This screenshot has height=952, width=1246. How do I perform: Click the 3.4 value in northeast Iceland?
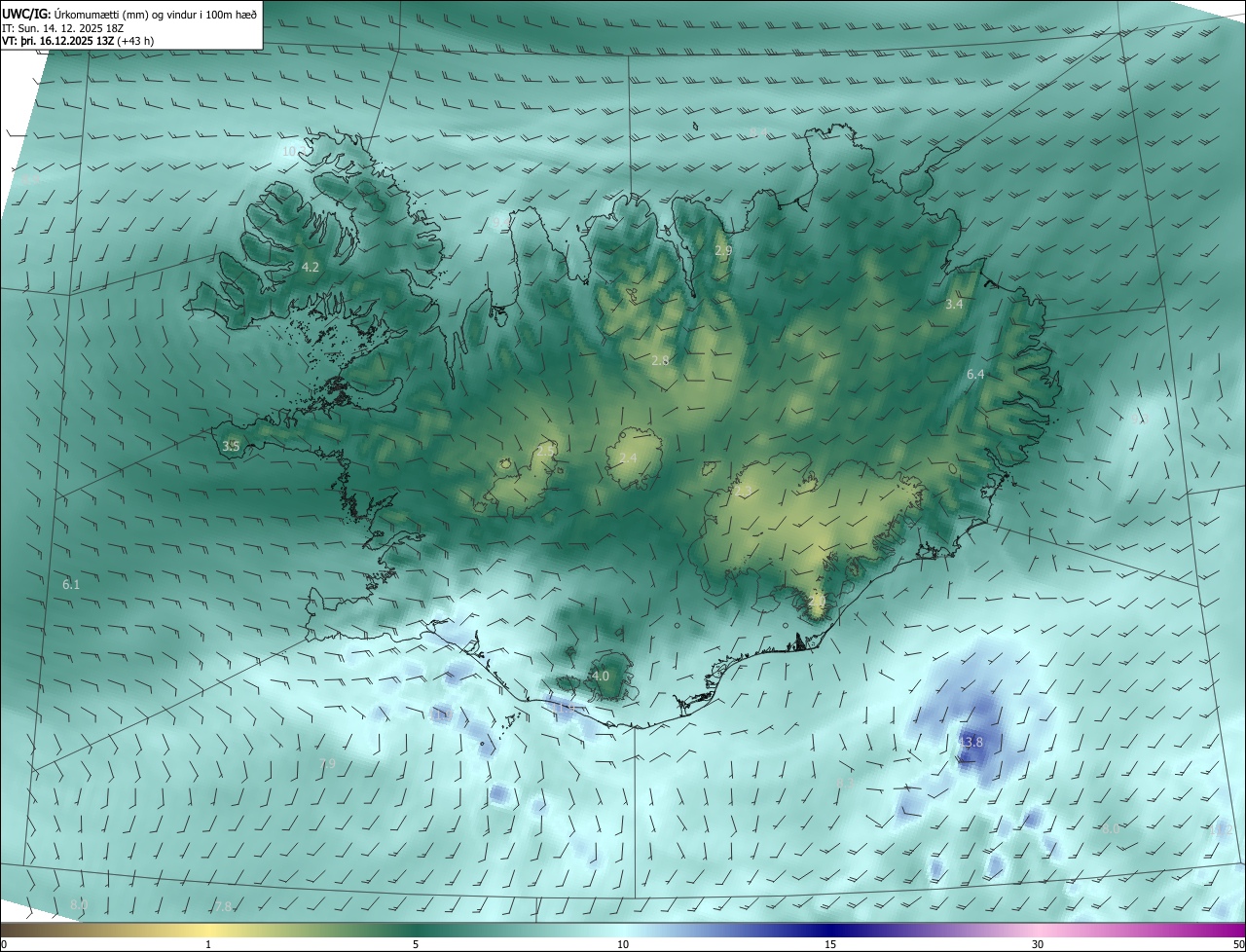click(x=954, y=305)
